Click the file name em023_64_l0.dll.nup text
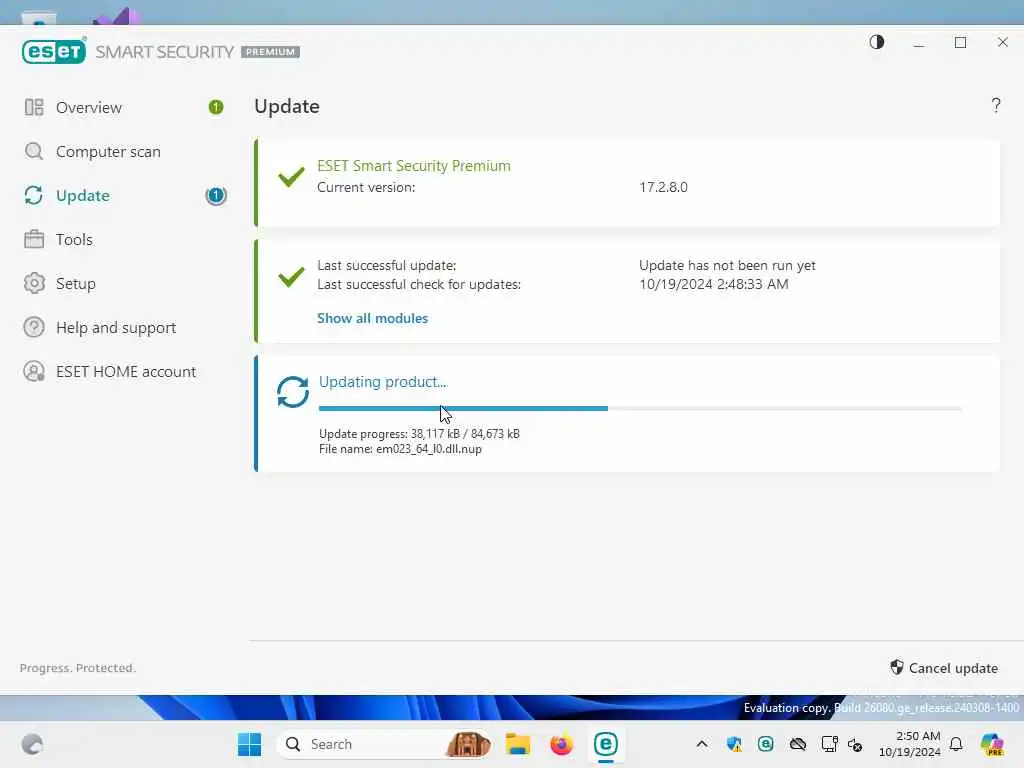1024x768 pixels. (x=429, y=449)
